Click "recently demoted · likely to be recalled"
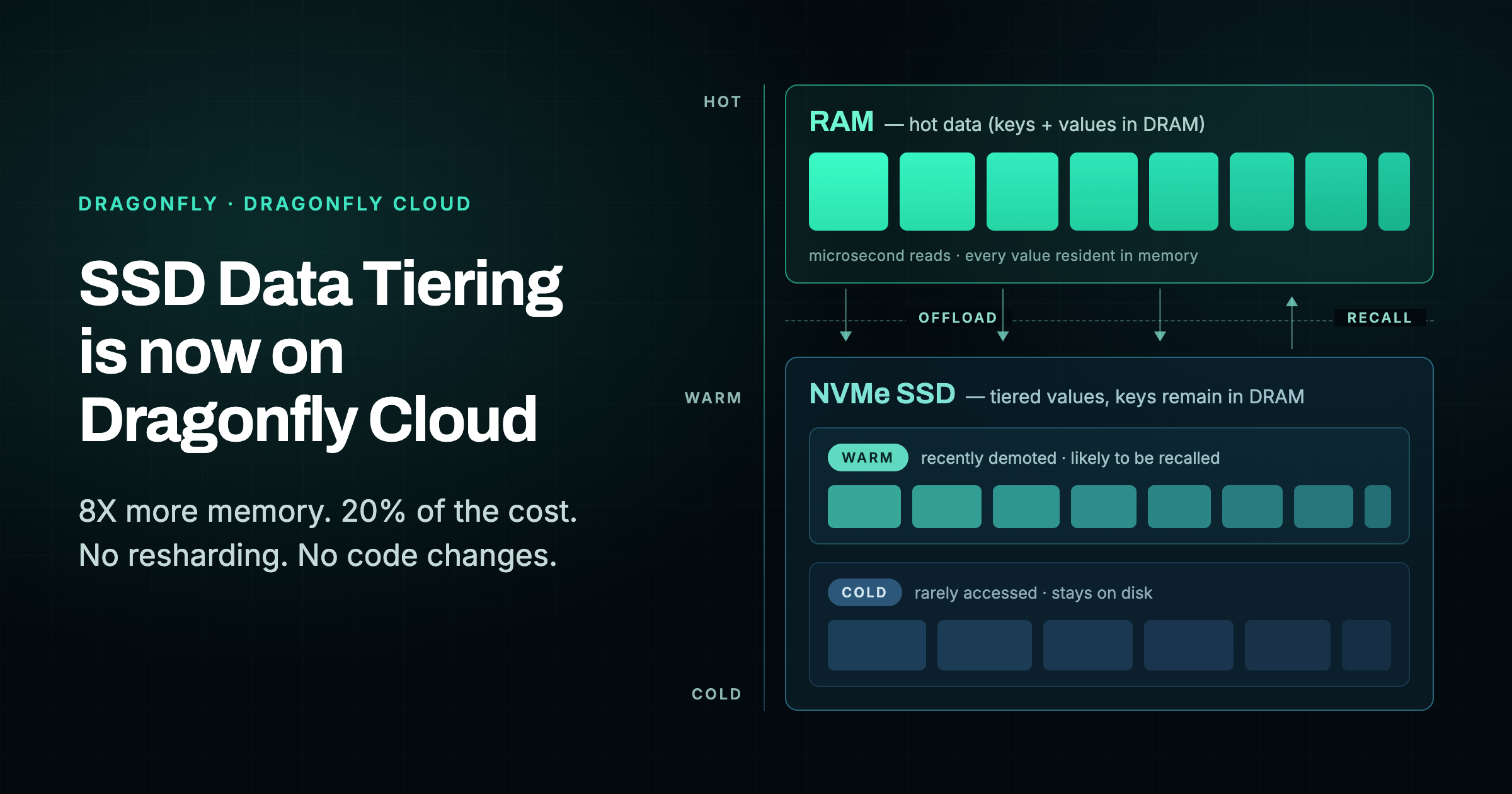 [1070, 458]
